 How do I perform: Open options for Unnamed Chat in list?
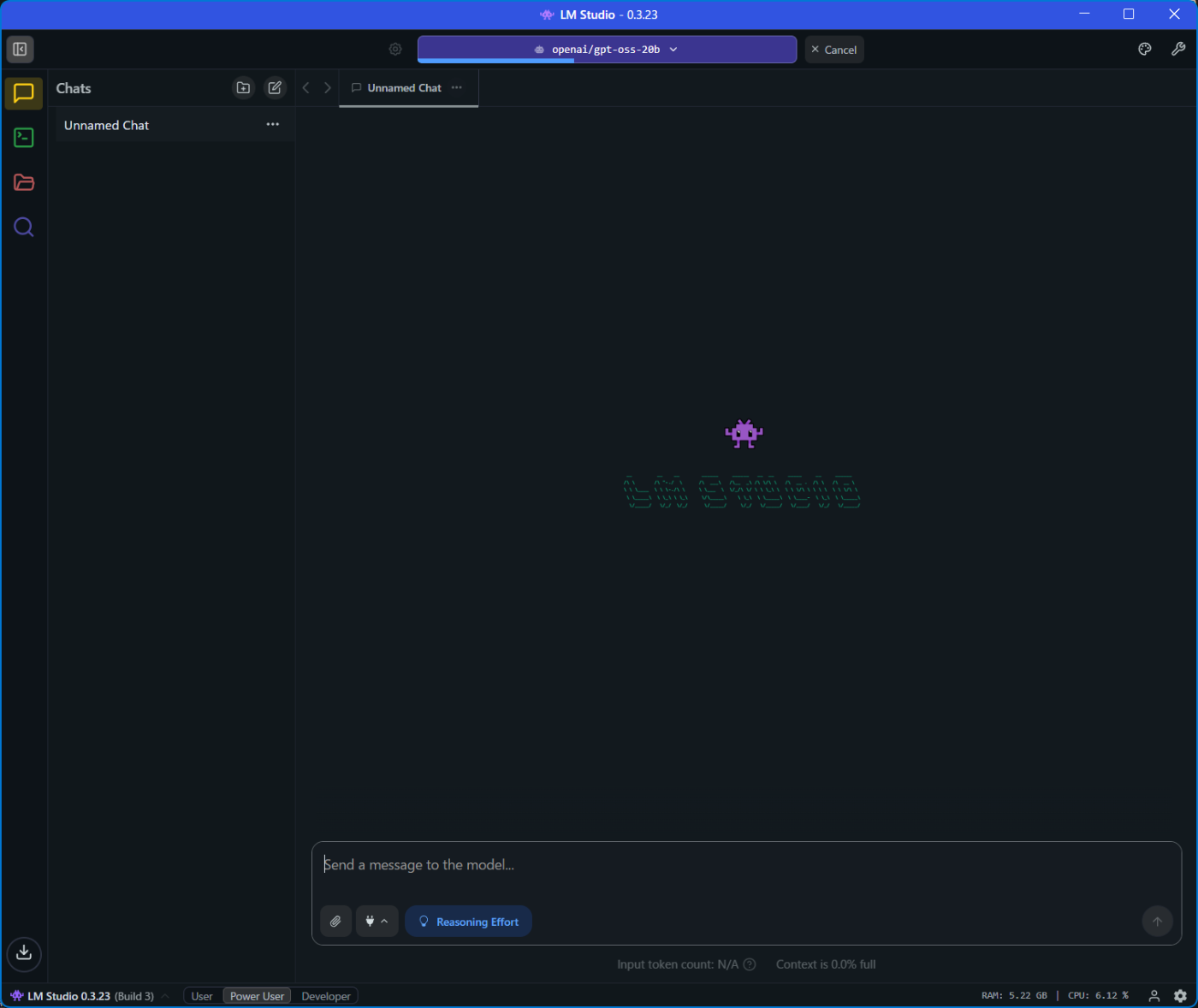pos(272,124)
